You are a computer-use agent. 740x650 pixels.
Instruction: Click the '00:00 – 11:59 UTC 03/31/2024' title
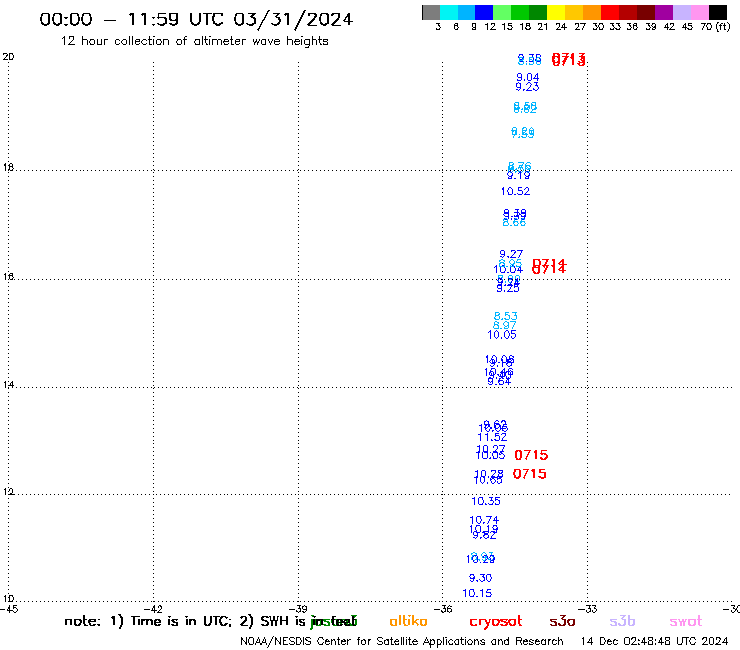click(x=196, y=19)
